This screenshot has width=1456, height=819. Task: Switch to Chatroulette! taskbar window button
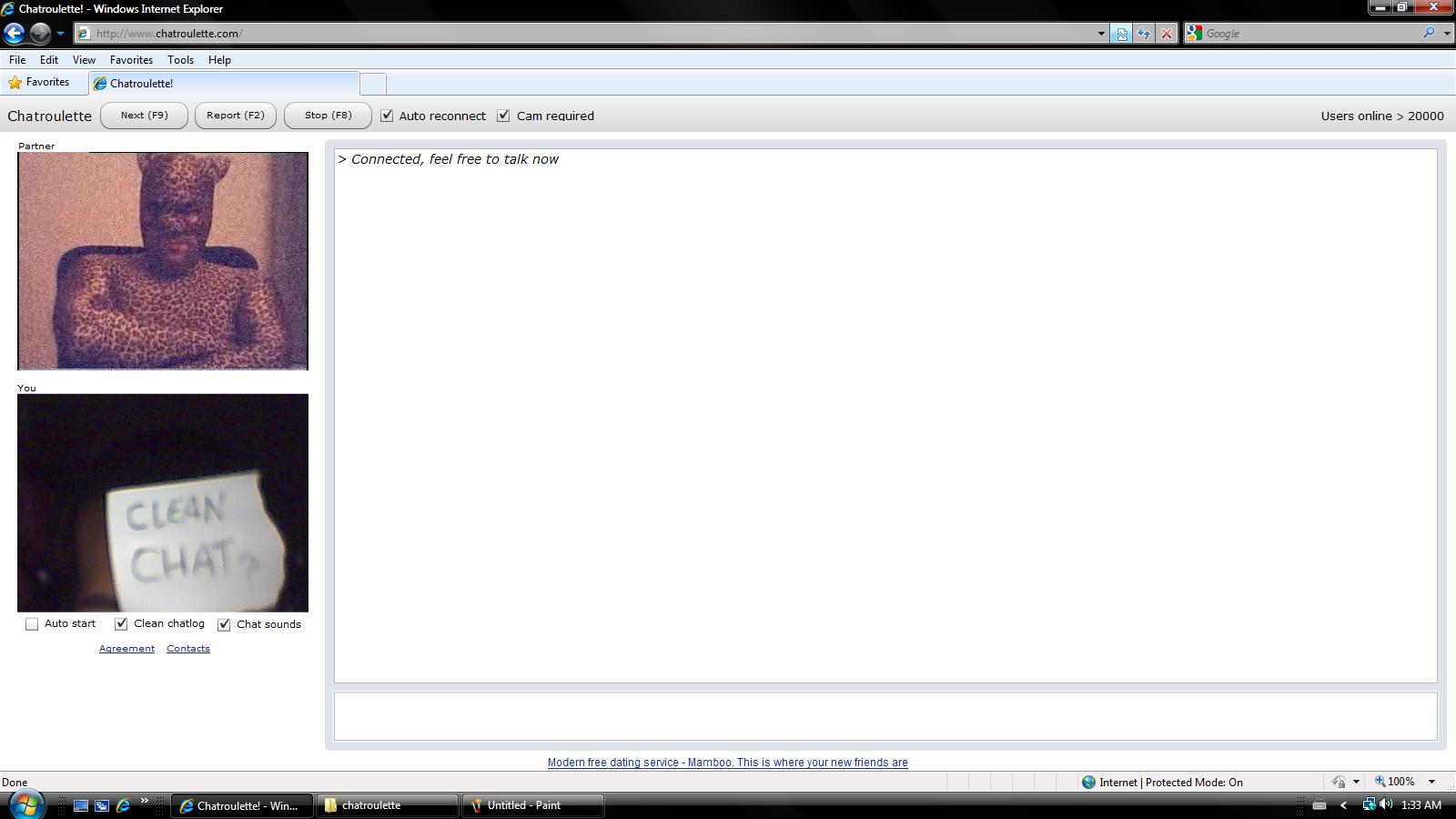tap(241, 805)
